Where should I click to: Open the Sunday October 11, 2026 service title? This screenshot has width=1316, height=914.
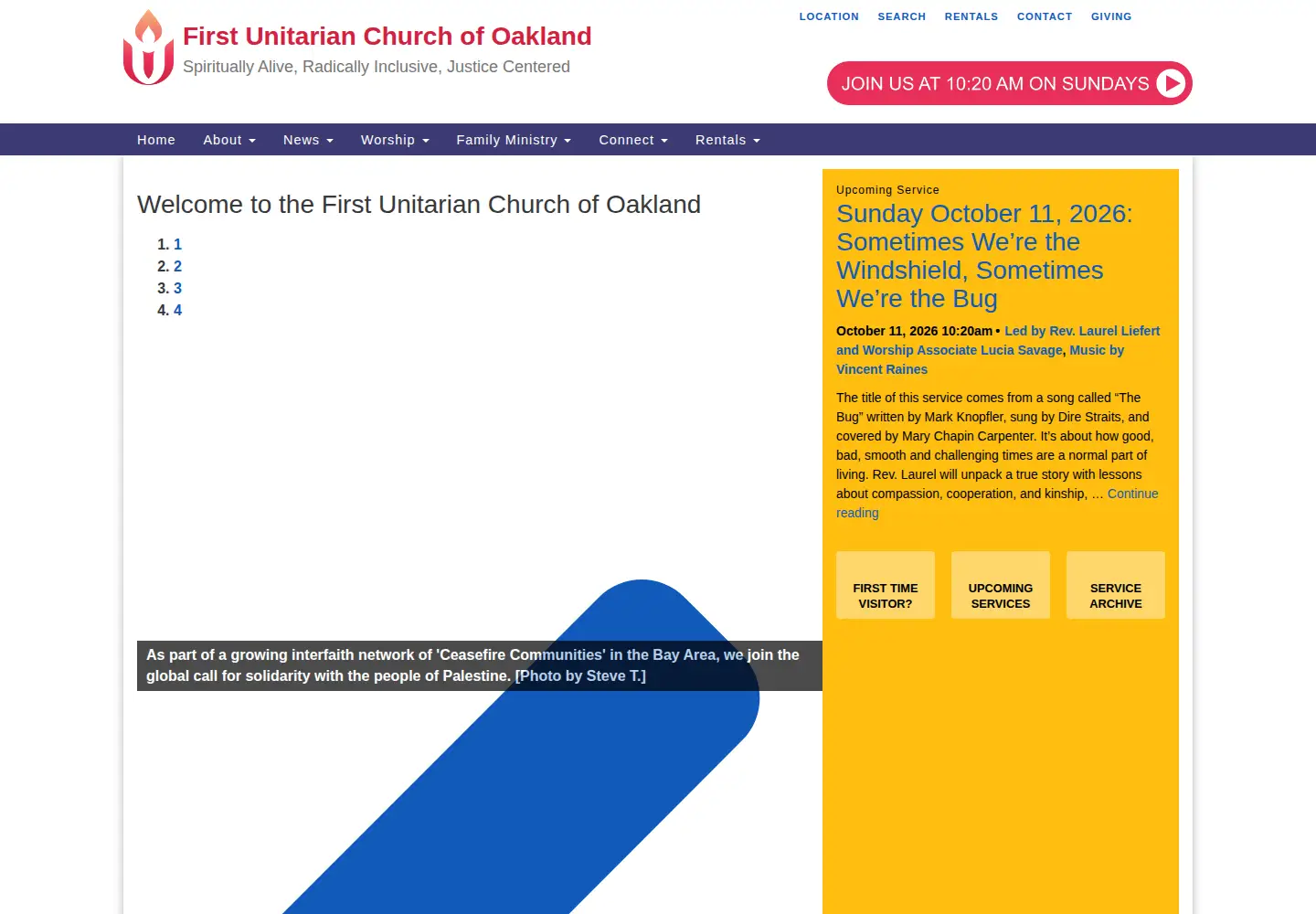(984, 256)
